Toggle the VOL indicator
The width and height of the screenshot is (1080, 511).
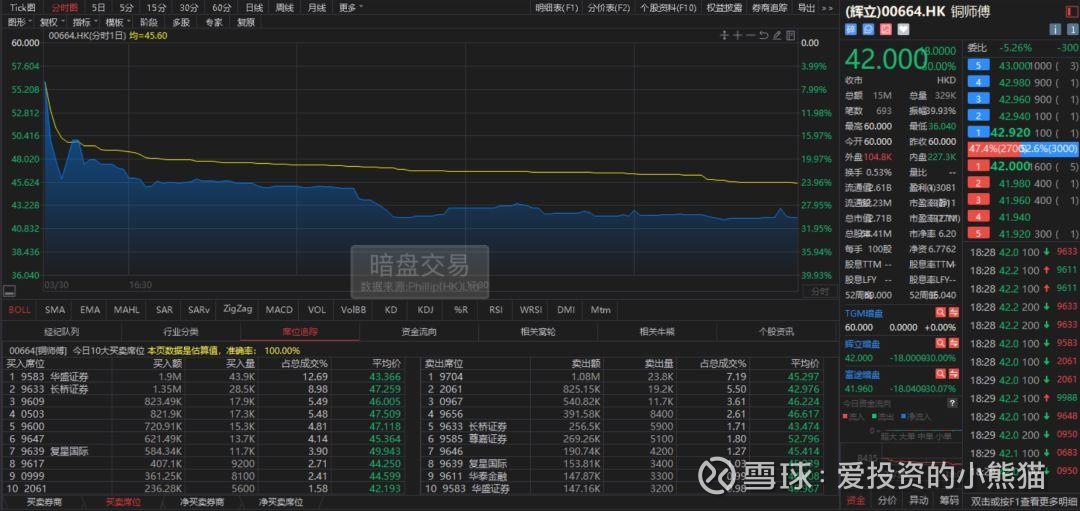coord(317,310)
